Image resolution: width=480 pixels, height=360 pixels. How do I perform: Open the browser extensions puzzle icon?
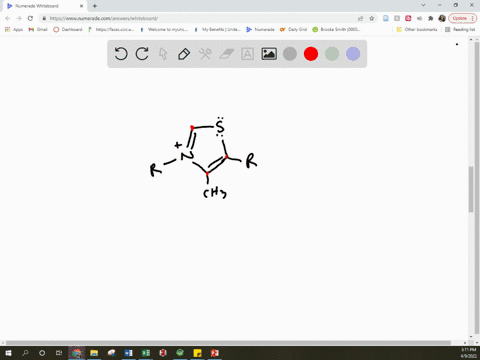tap(431, 18)
